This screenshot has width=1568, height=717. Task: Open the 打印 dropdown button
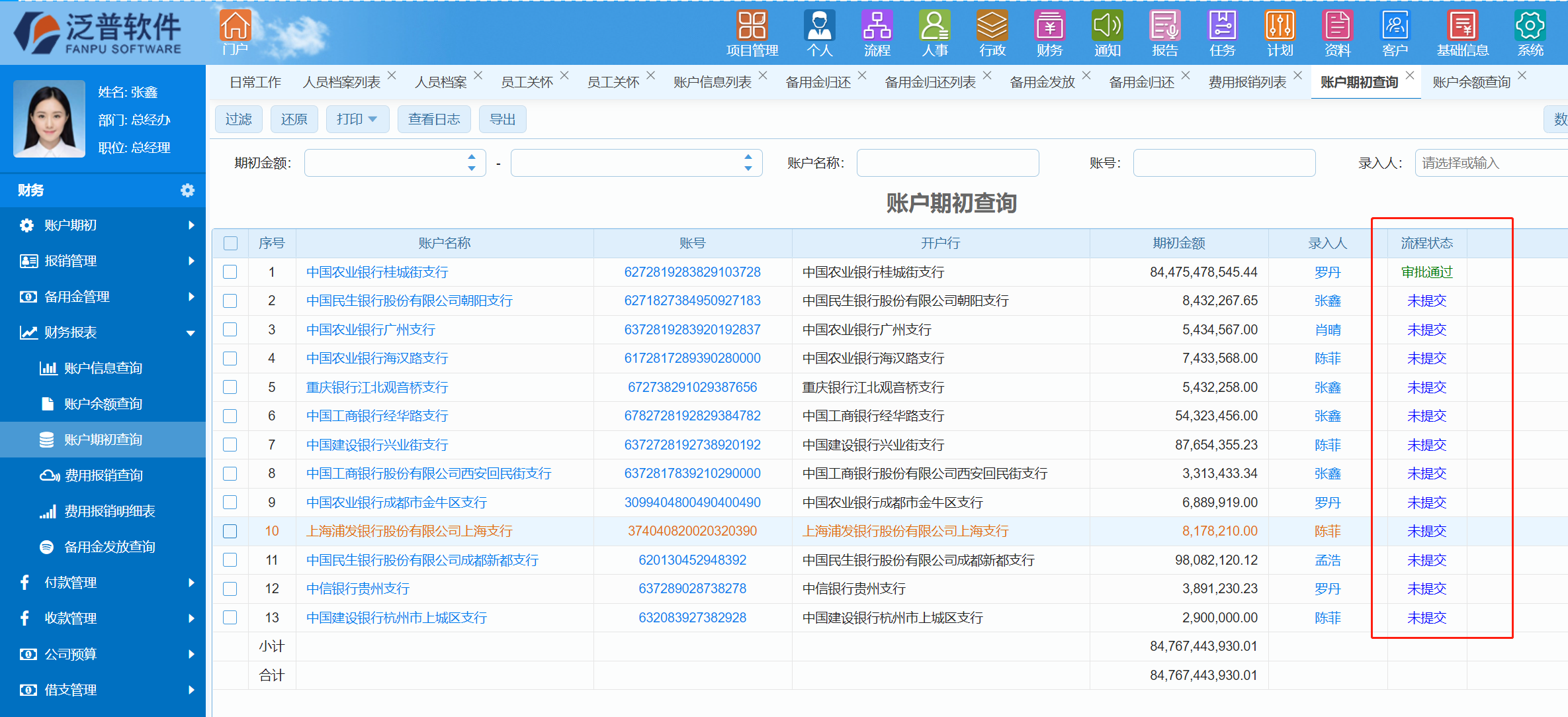357,119
